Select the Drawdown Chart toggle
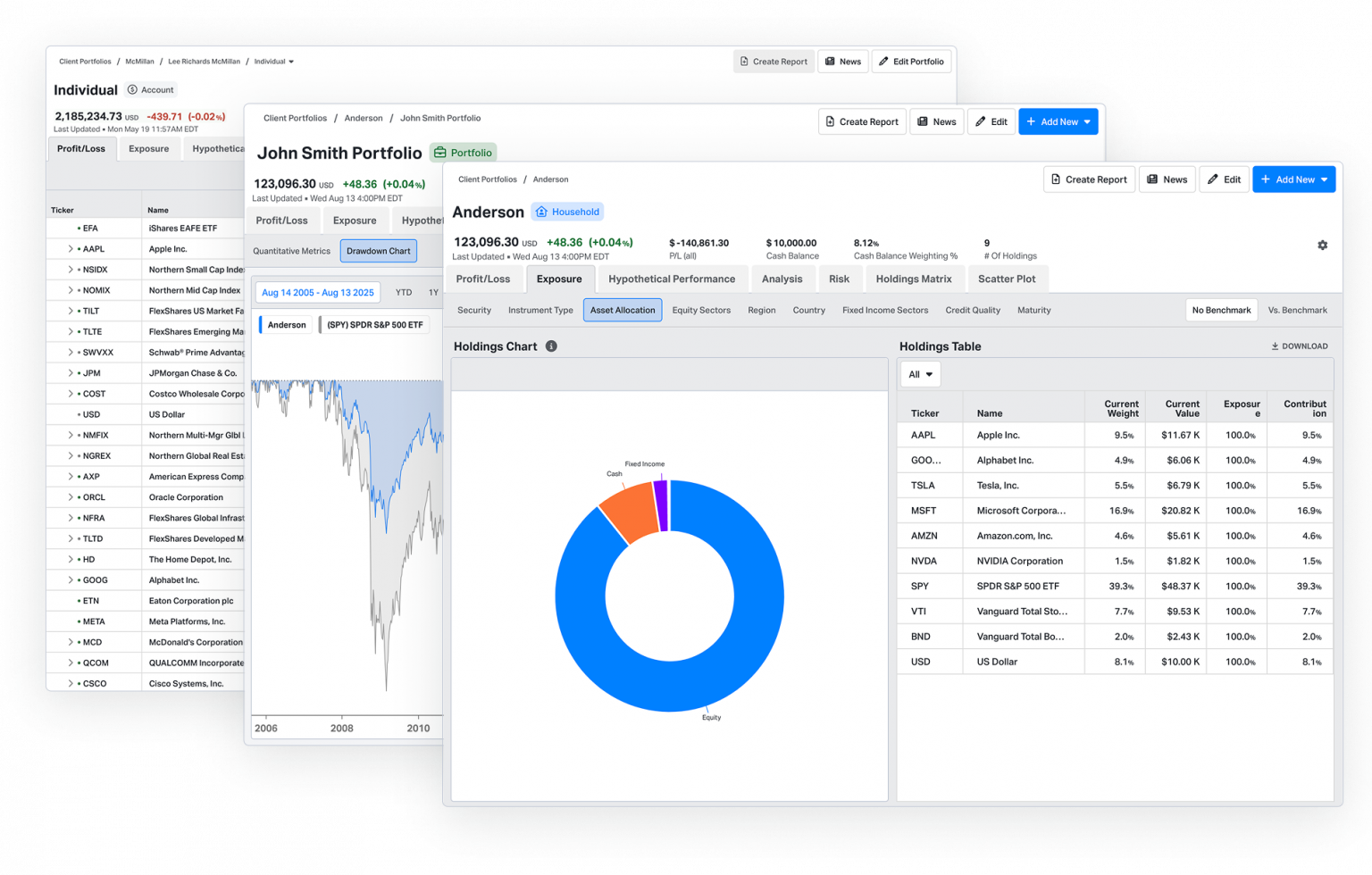Viewport: 1372px width, 875px height. [x=379, y=251]
